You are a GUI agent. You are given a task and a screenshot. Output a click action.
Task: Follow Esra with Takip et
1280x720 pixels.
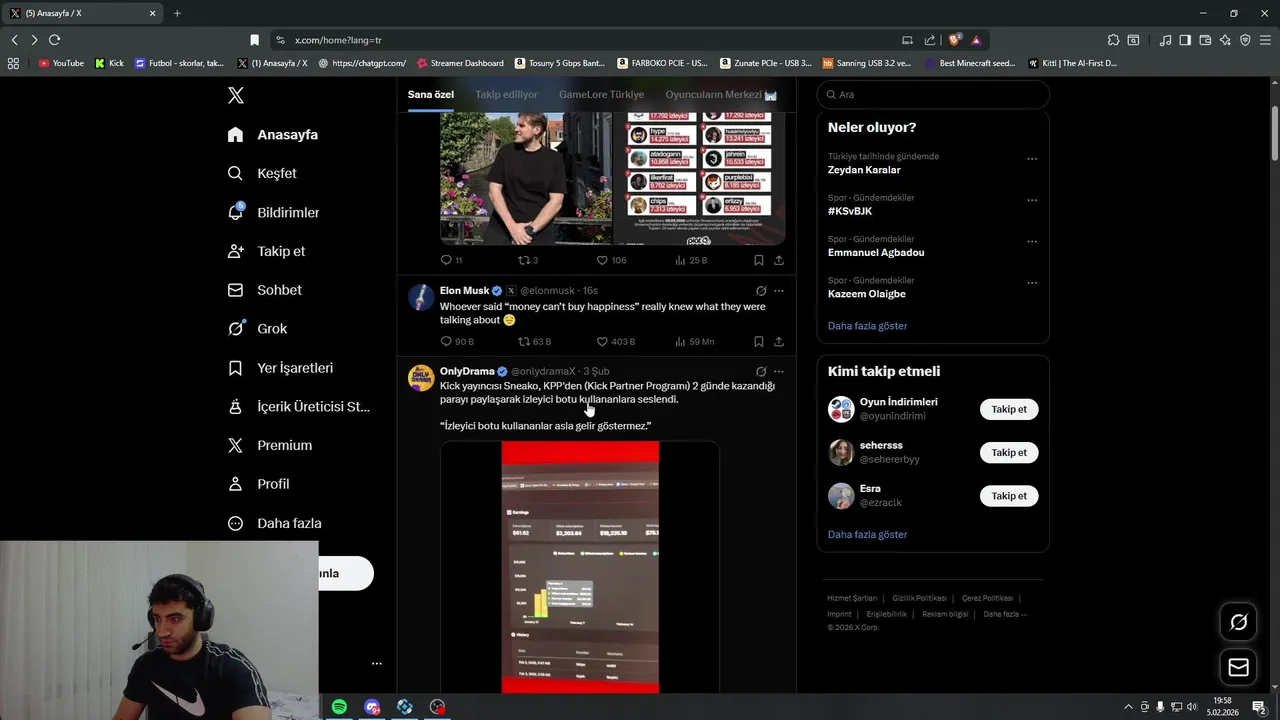[1009, 496]
